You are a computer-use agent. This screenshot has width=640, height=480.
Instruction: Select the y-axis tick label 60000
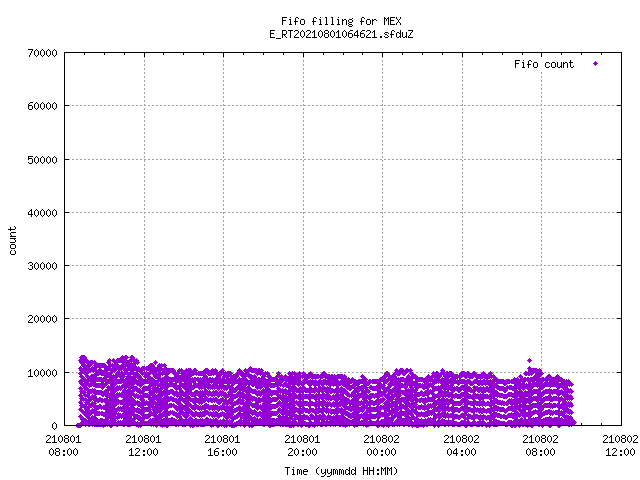(42, 107)
